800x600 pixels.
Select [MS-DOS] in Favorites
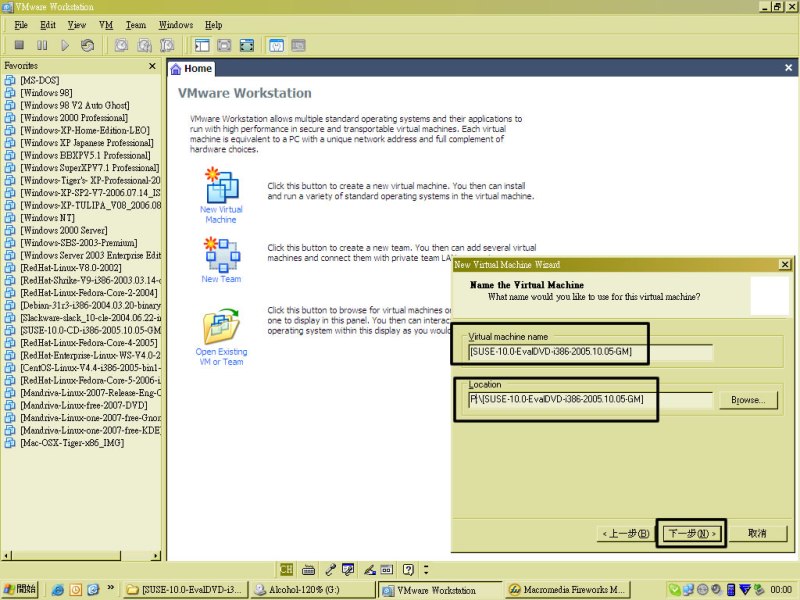pos(39,81)
